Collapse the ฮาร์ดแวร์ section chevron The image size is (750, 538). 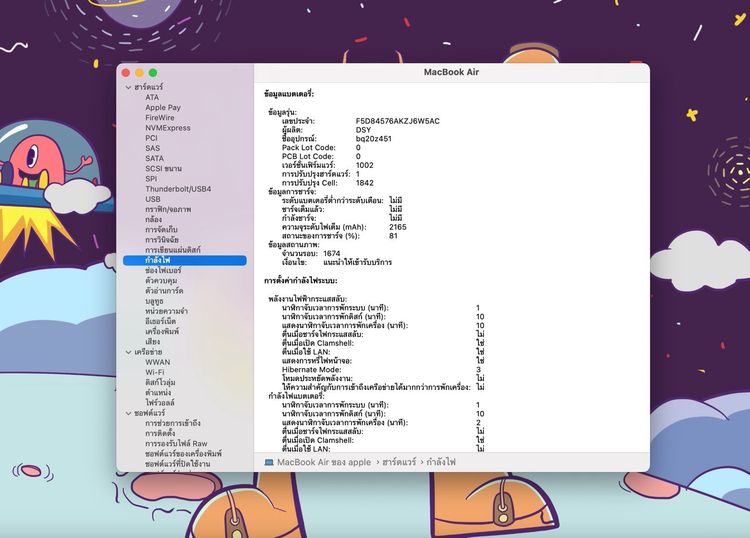[x=128, y=87]
